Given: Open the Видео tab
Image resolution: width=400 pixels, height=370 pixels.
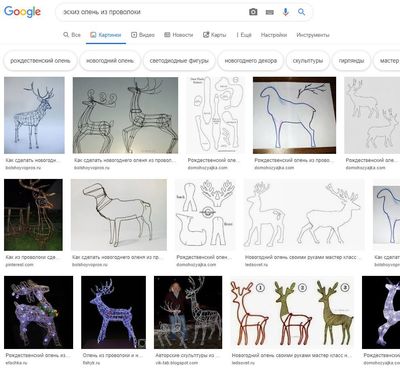Looking at the screenshot, I should [x=143, y=35].
